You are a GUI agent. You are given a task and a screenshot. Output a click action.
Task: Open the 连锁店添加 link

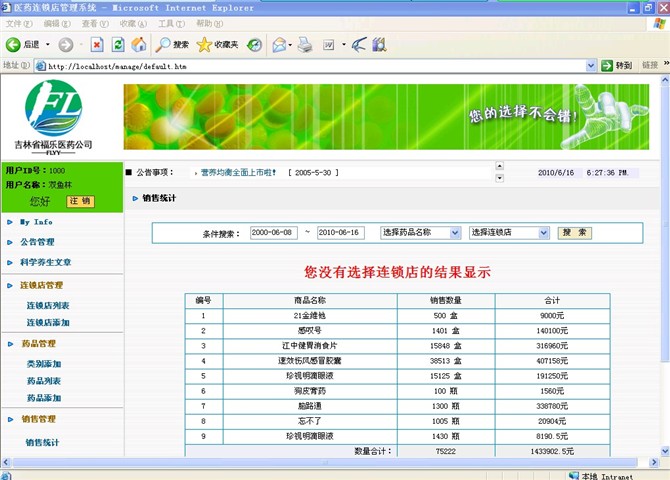click(x=48, y=323)
